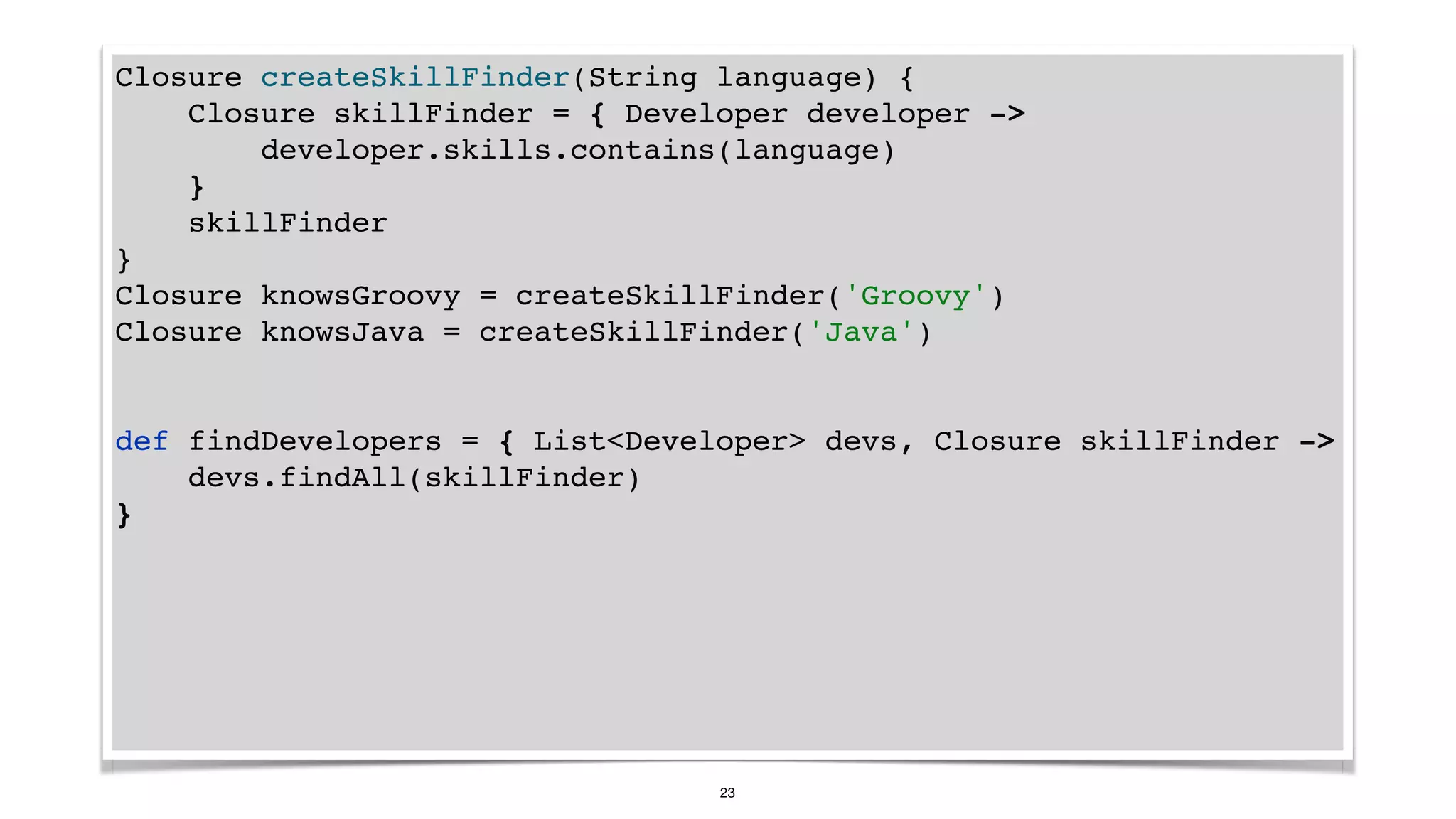
Task: Click the blue 'createSkillFinder' method name on the first line
Action: 415,77
